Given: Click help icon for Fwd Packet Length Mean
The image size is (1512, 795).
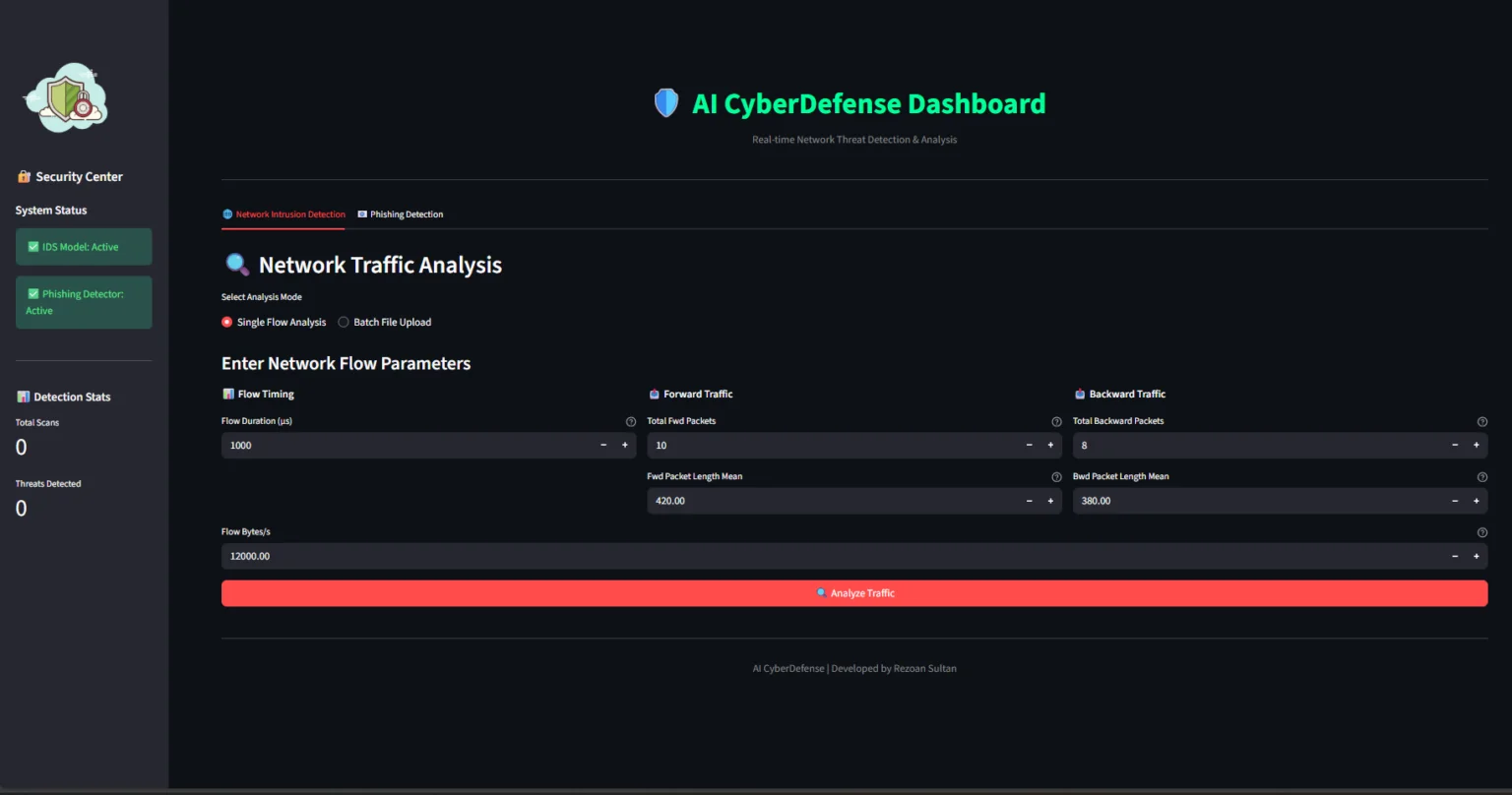Looking at the screenshot, I should pyautogui.click(x=1056, y=477).
